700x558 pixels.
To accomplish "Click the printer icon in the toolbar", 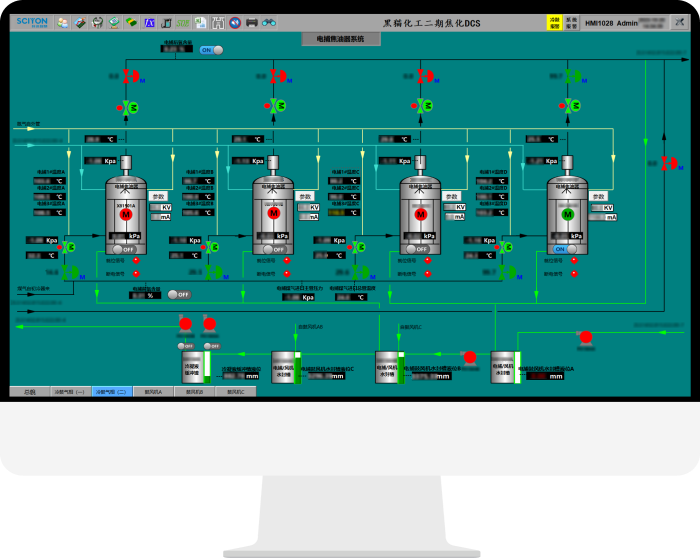I will [252, 22].
